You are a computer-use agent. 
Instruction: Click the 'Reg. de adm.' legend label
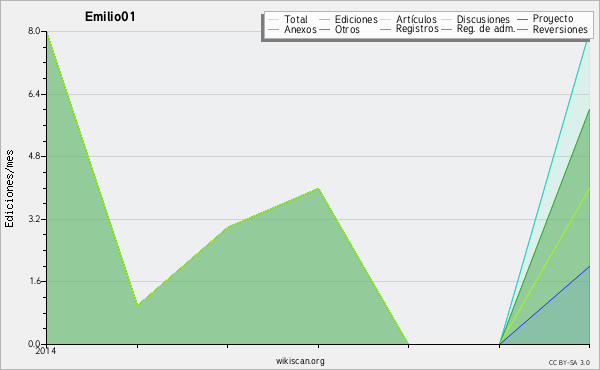486,29
